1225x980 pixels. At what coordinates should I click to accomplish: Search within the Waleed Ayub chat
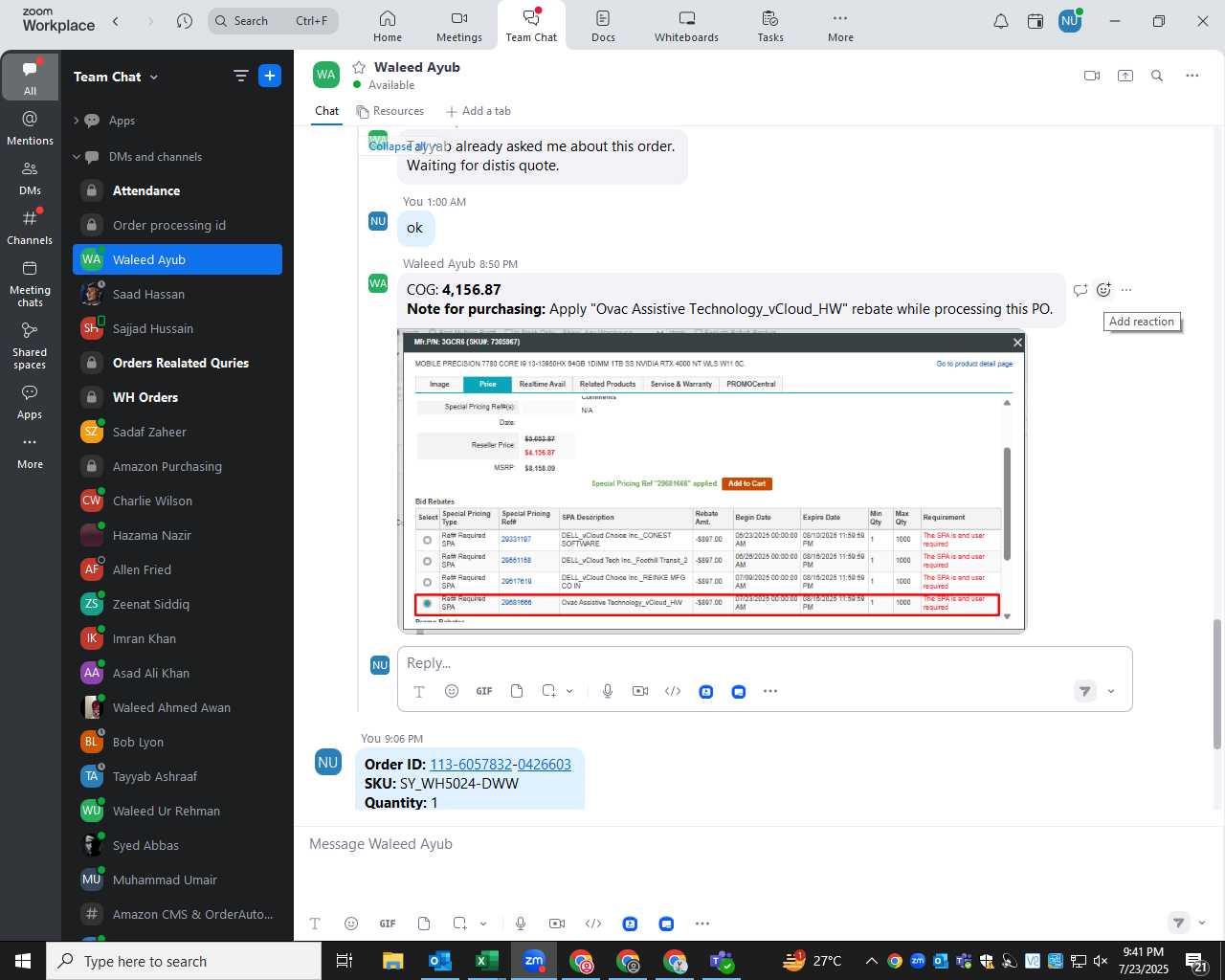point(1157,76)
